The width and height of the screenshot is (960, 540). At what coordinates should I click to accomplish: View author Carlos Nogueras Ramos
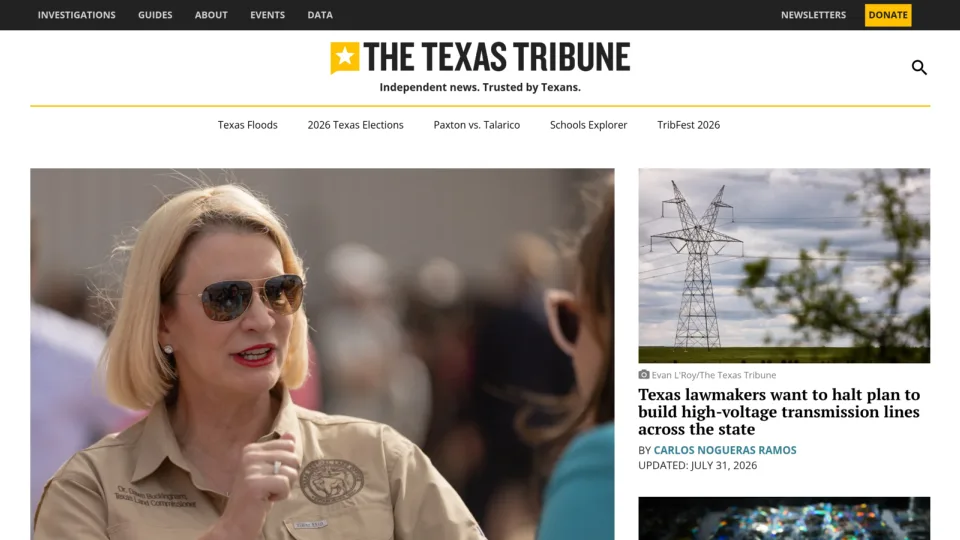pos(725,450)
